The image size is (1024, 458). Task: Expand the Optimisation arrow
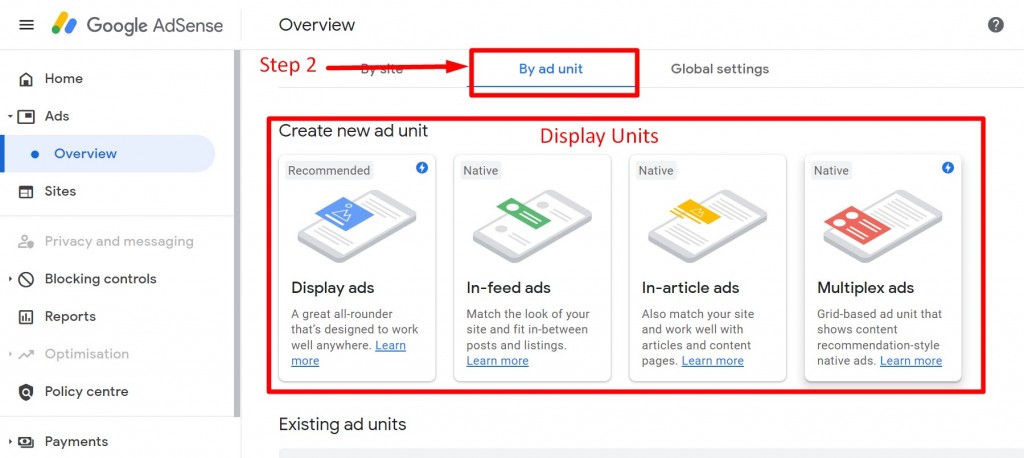10,354
